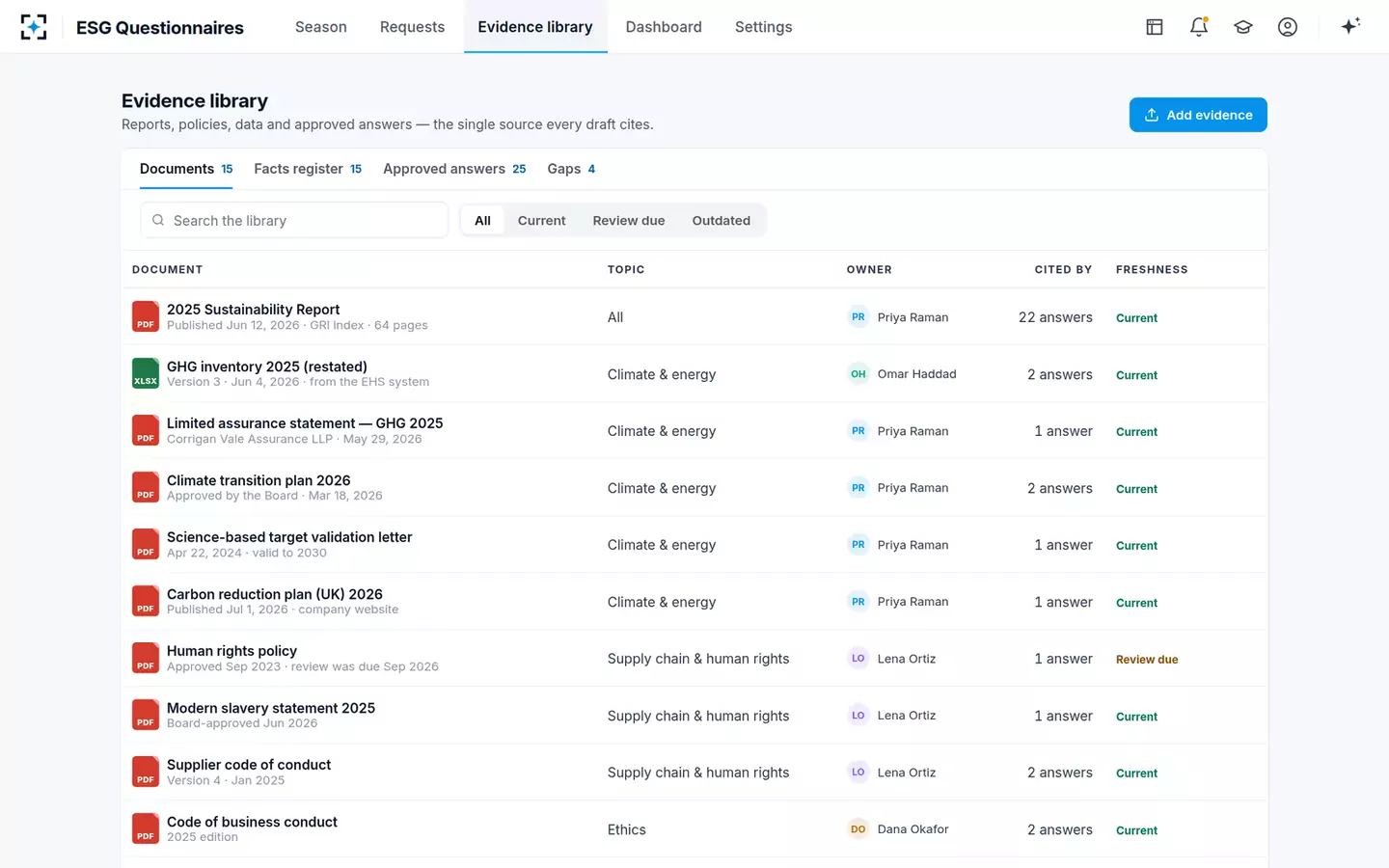Click Dana Okafor's DO avatar
1389x868 pixels.
pyautogui.click(x=858, y=829)
